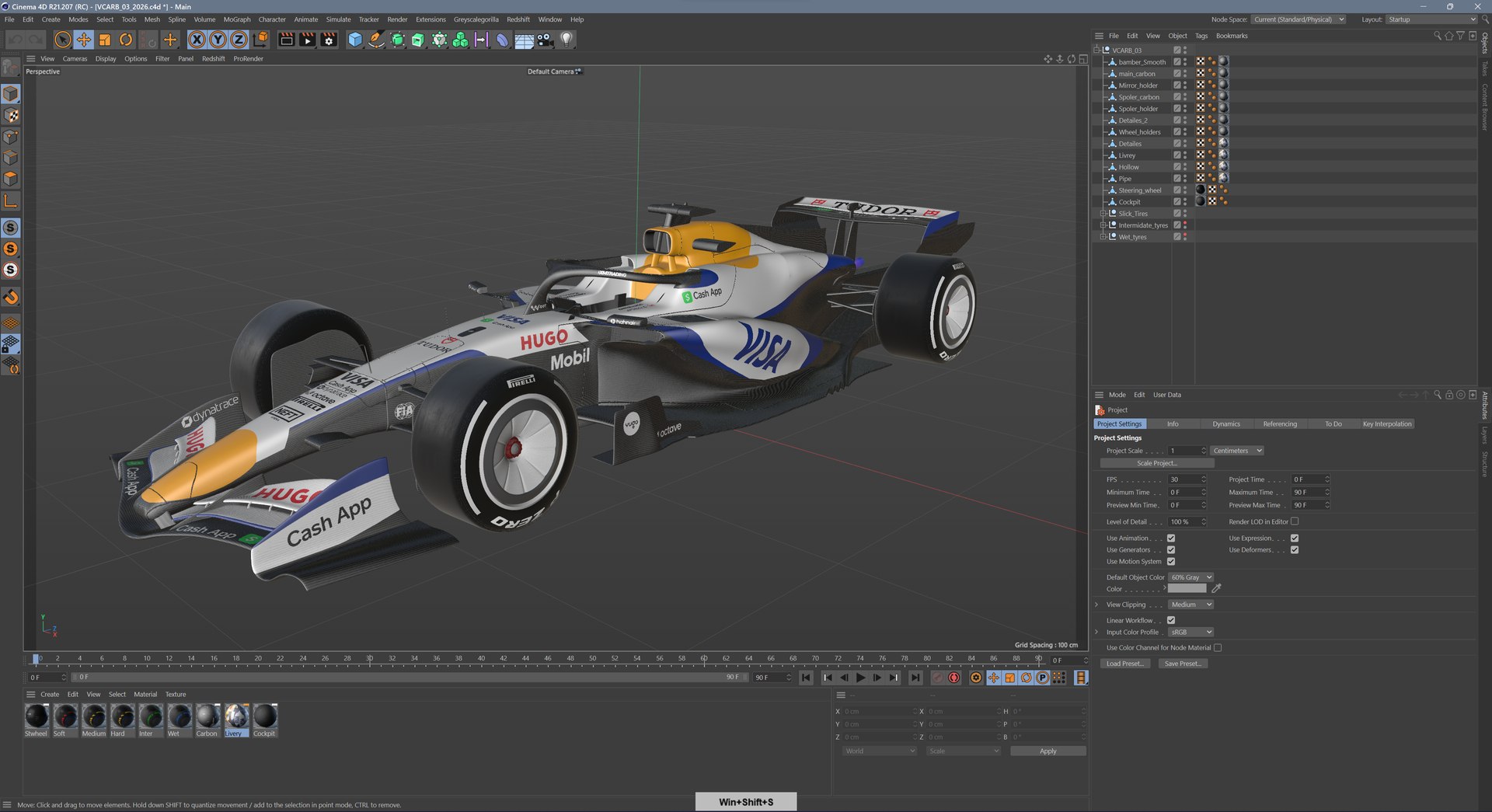Open the Bend deformer icon

[x=503, y=40]
